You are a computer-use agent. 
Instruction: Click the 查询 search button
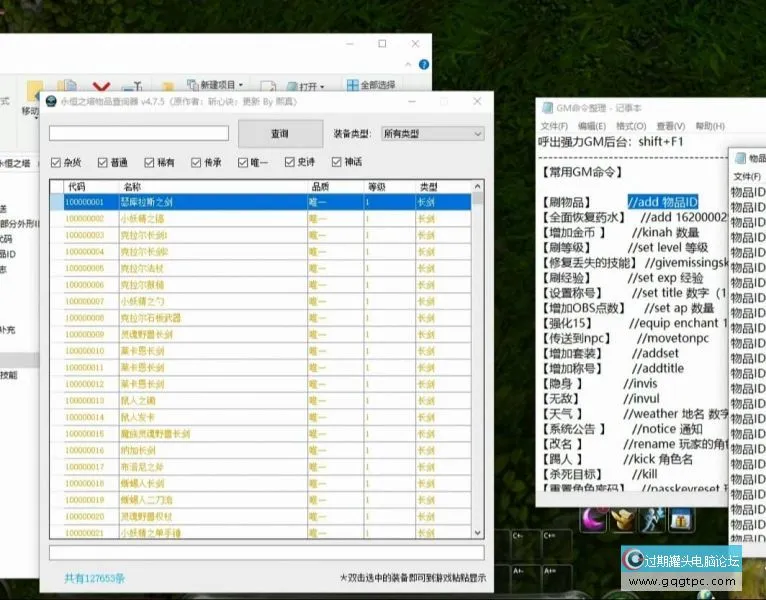coord(280,133)
